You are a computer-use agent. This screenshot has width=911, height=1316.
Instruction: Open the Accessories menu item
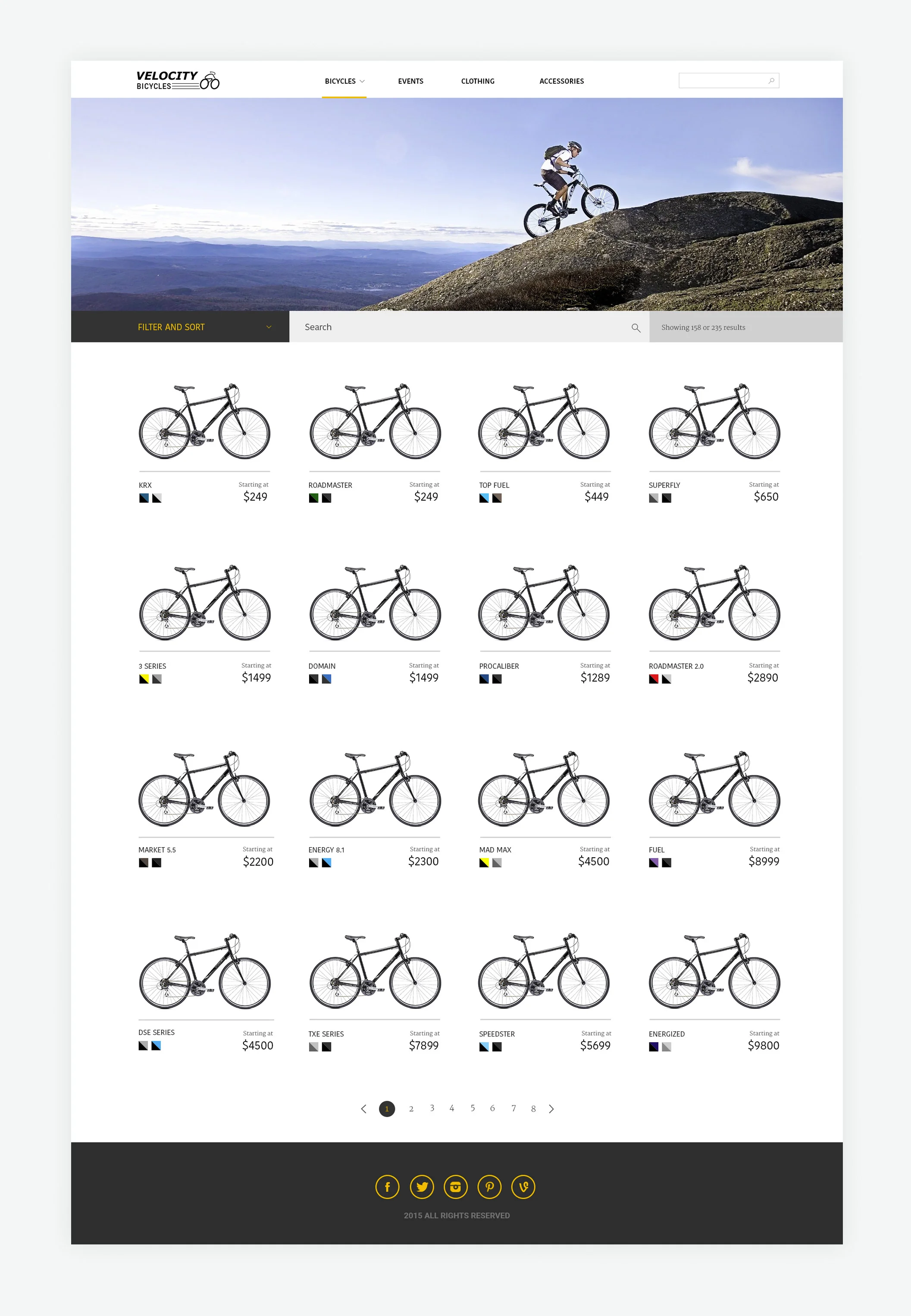(x=562, y=81)
